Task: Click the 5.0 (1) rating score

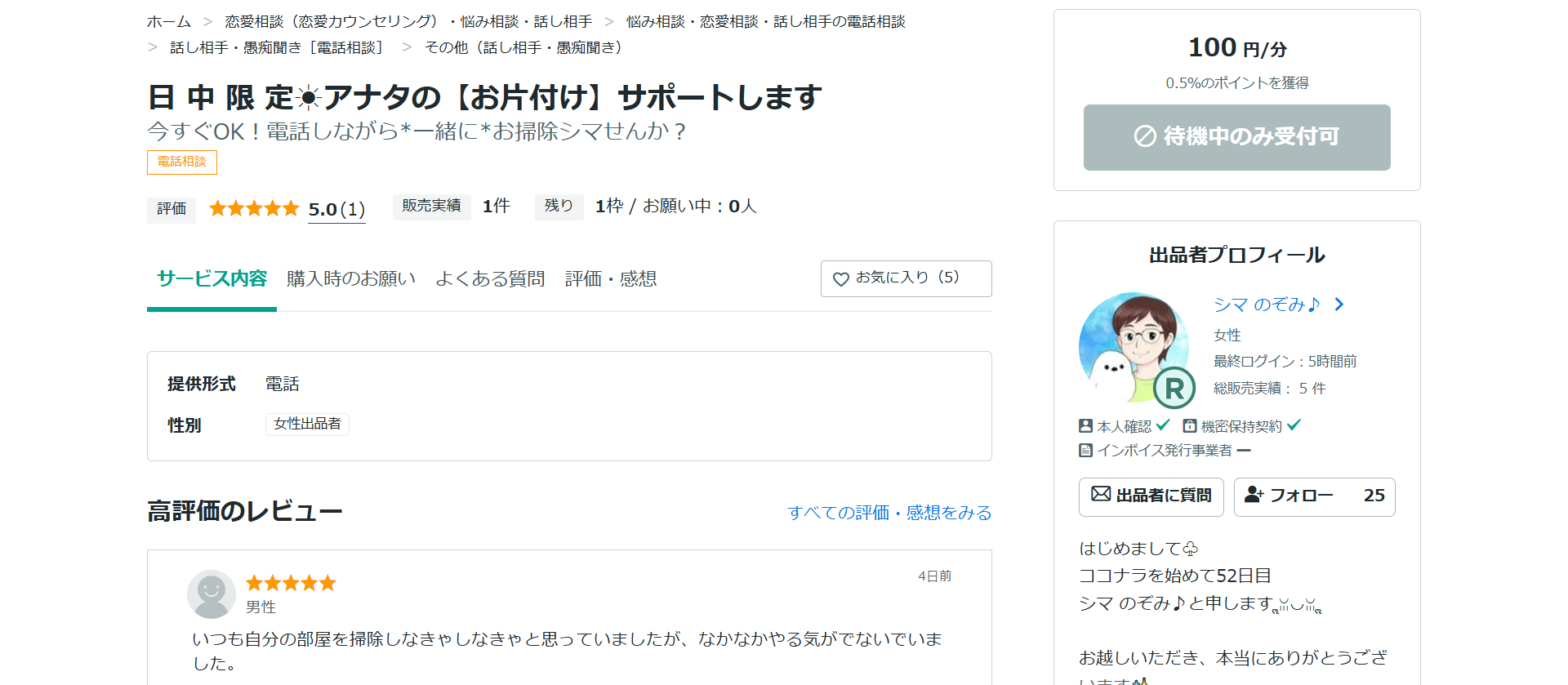Action: pyautogui.click(x=336, y=210)
